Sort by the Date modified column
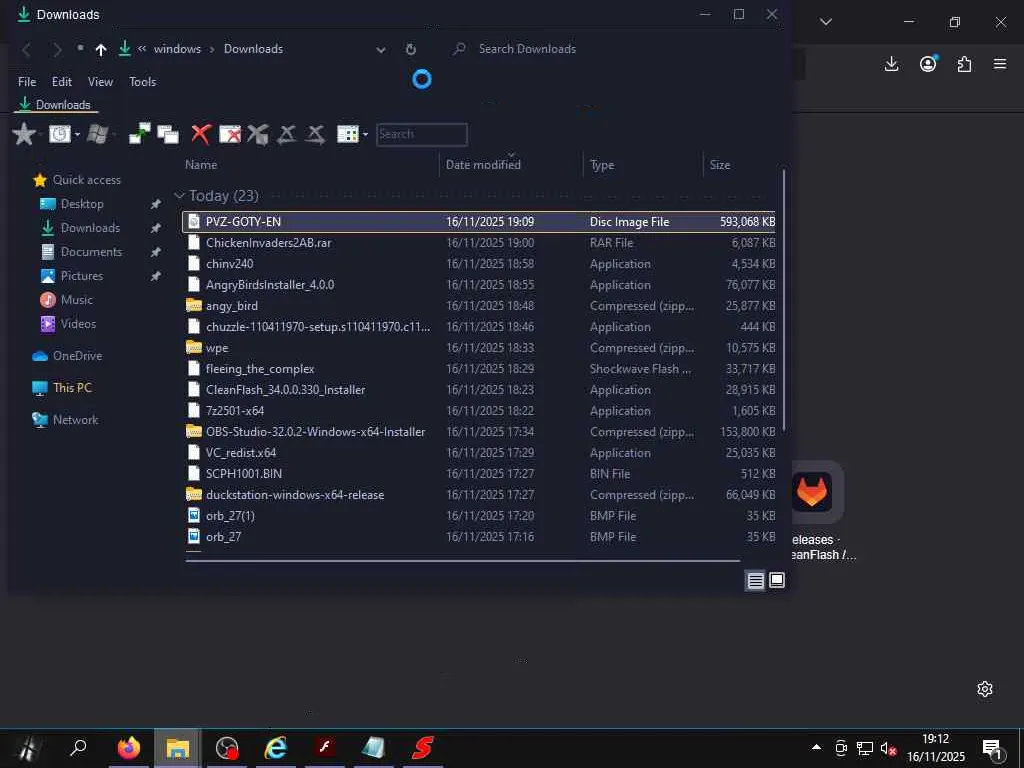The height and width of the screenshot is (768, 1024). (x=483, y=165)
